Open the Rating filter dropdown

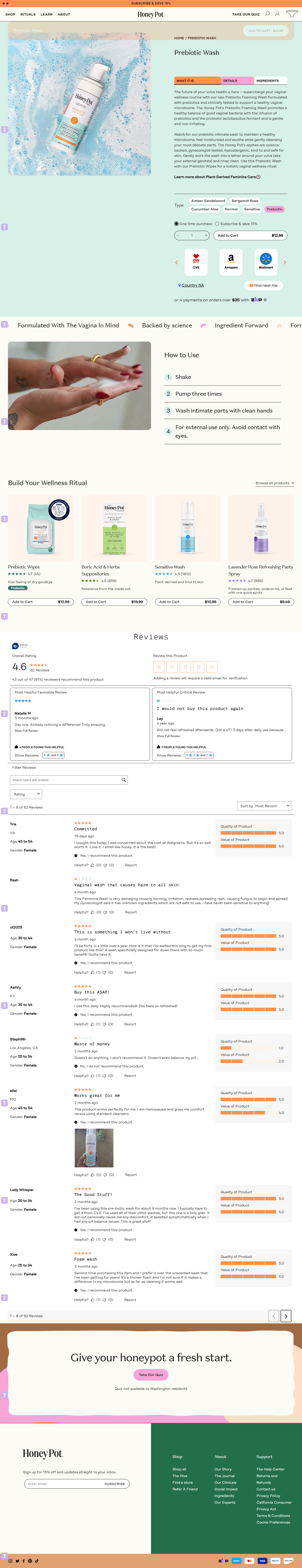pyautogui.click(x=26, y=794)
